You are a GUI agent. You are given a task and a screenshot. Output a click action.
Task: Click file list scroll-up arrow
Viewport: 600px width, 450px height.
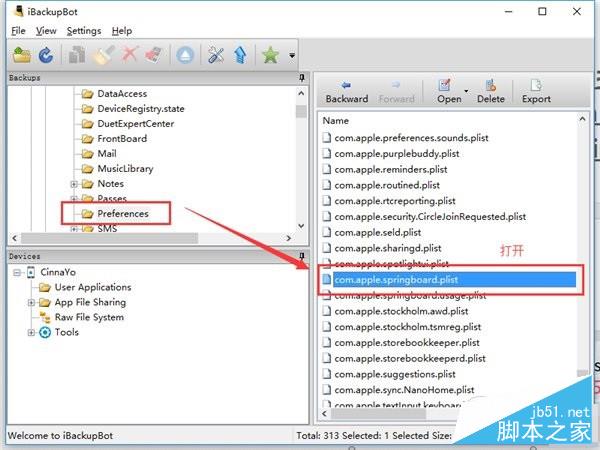pyautogui.click(x=582, y=119)
